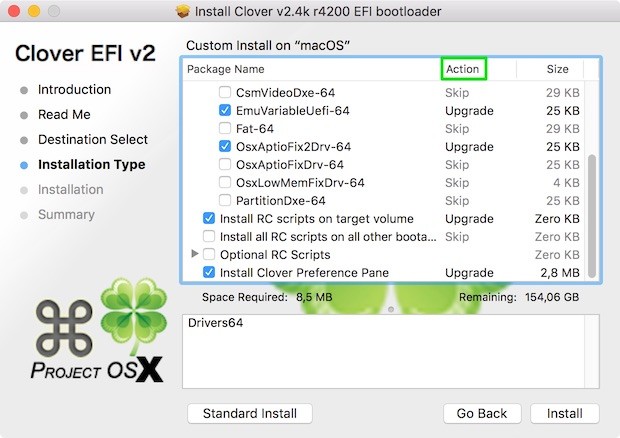Select the Destination Select step
The height and width of the screenshot is (438, 620).
pos(93,140)
